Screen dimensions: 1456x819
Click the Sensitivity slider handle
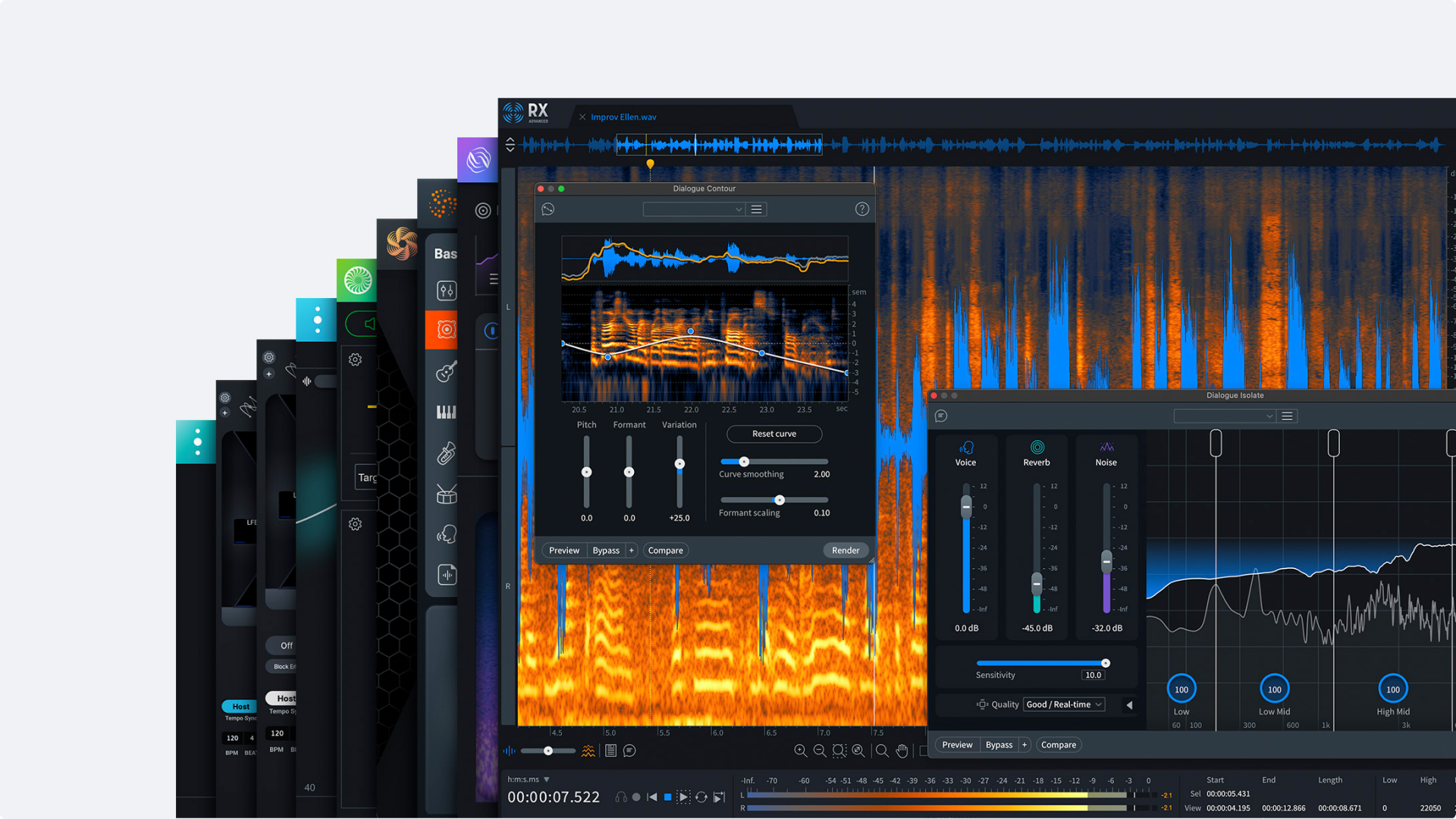(1106, 664)
